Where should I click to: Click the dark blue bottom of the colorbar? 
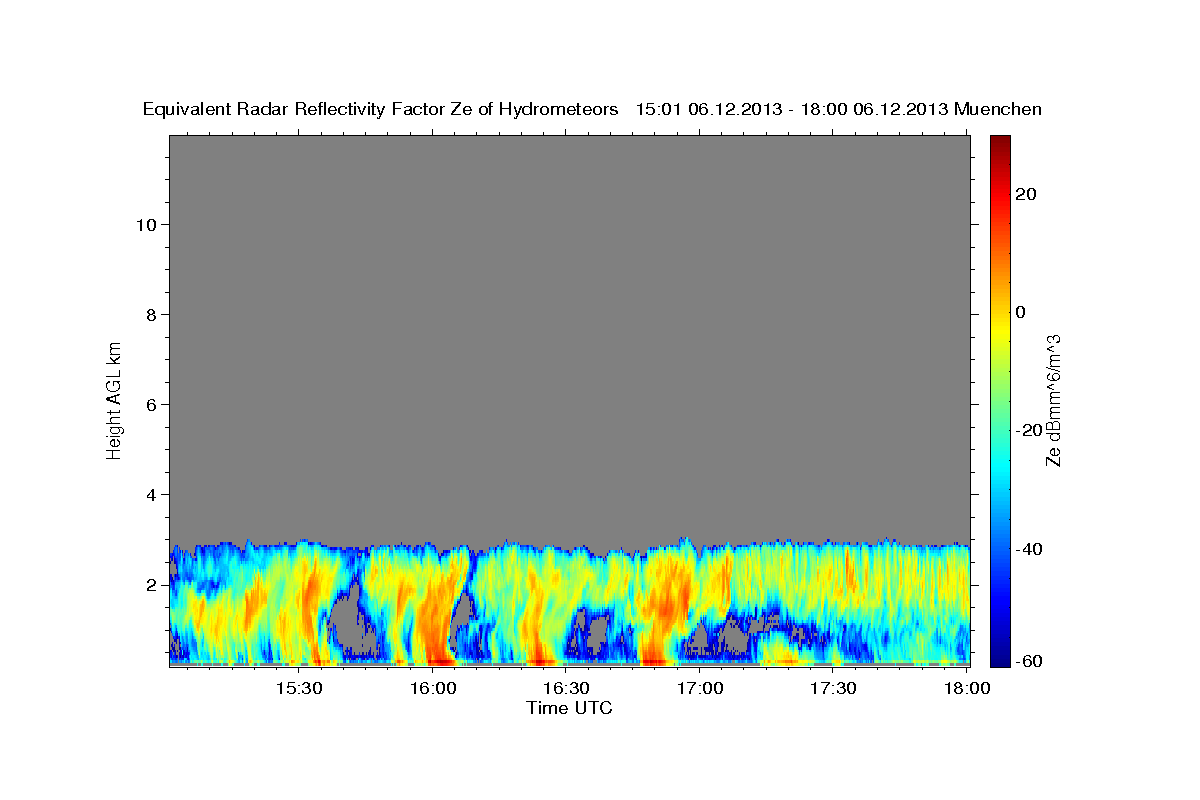(x=1000, y=656)
